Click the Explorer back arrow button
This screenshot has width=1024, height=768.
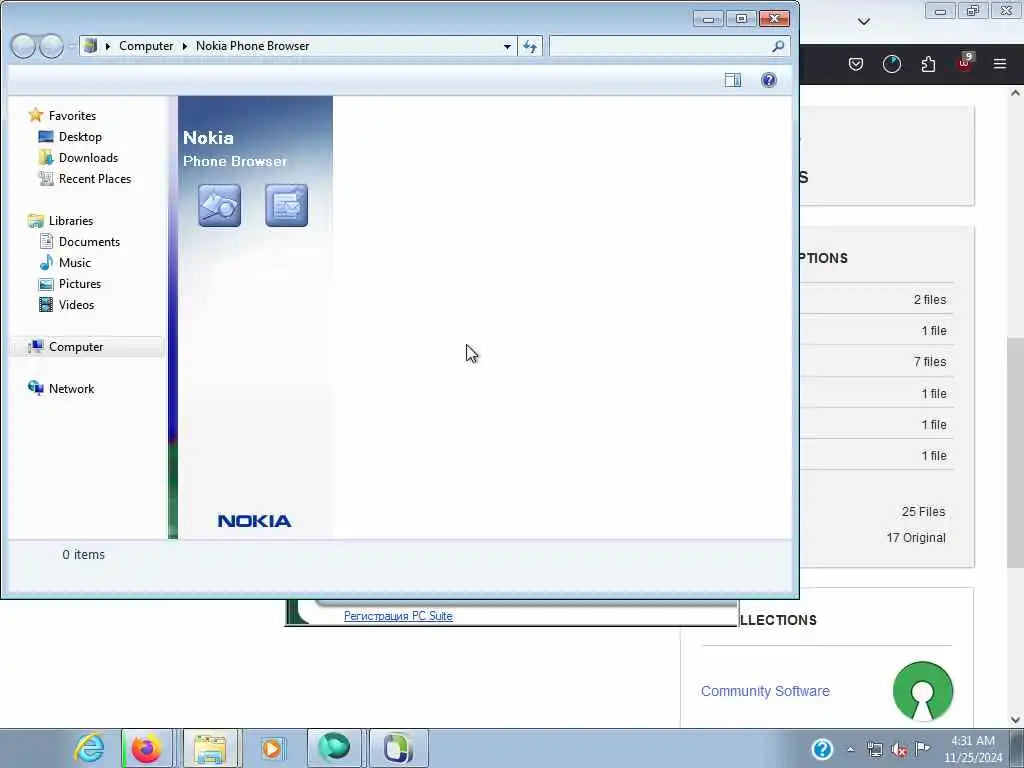pyautogui.click(x=23, y=46)
